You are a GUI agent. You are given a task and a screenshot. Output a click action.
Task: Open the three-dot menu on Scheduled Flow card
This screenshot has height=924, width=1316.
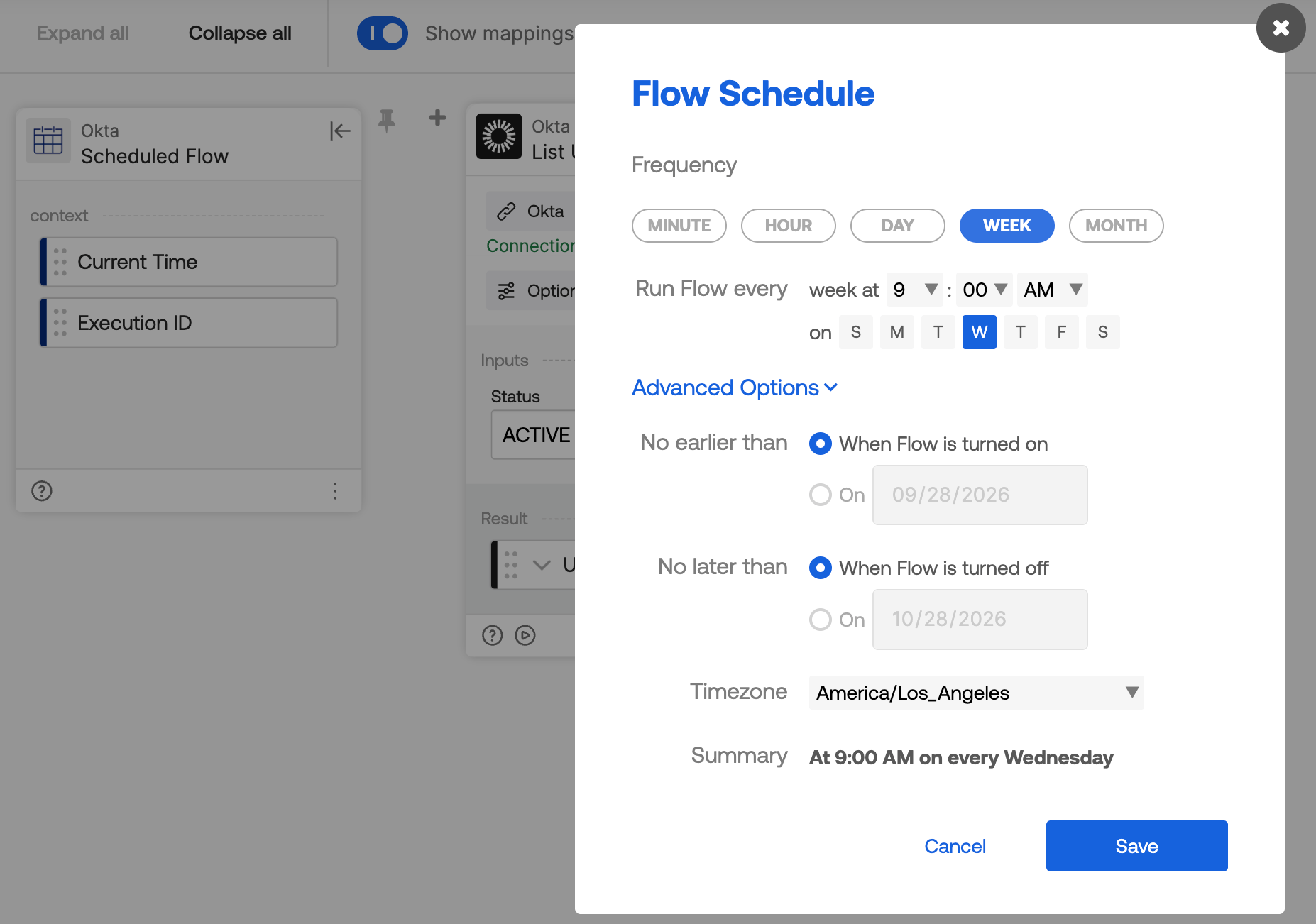(x=335, y=490)
